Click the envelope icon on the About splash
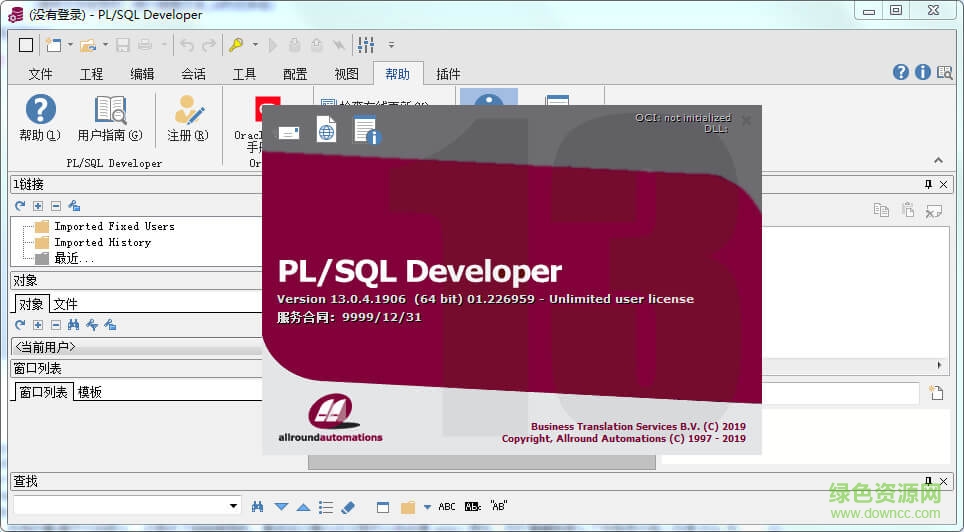The width and height of the screenshot is (964, 532). [x=289, y=132]
